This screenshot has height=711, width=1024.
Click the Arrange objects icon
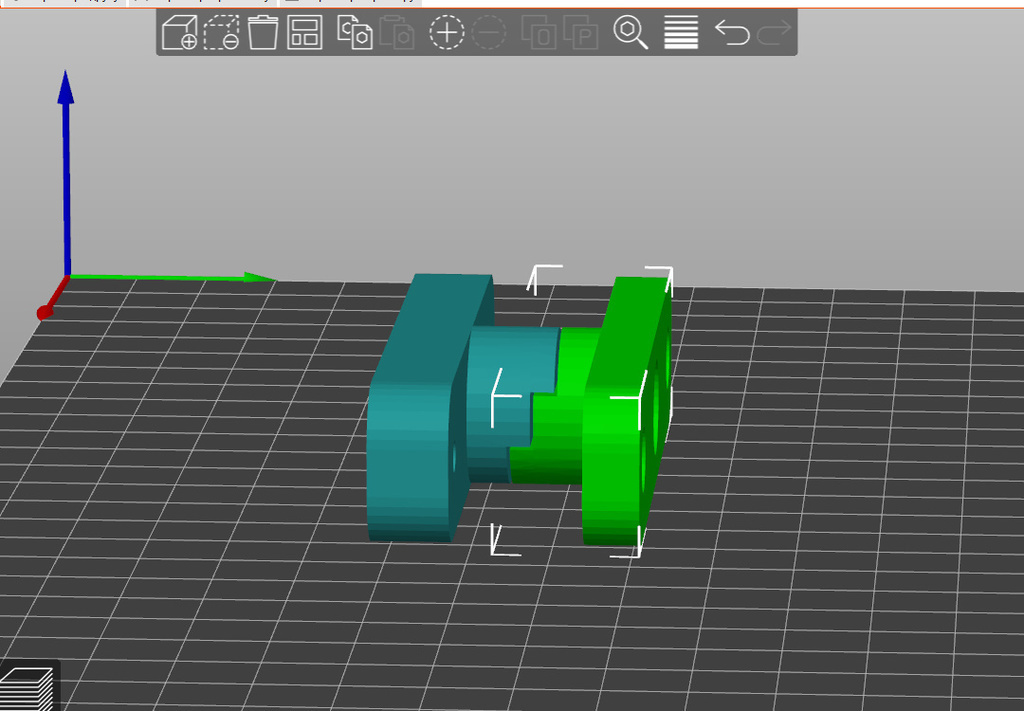(305, 33)
